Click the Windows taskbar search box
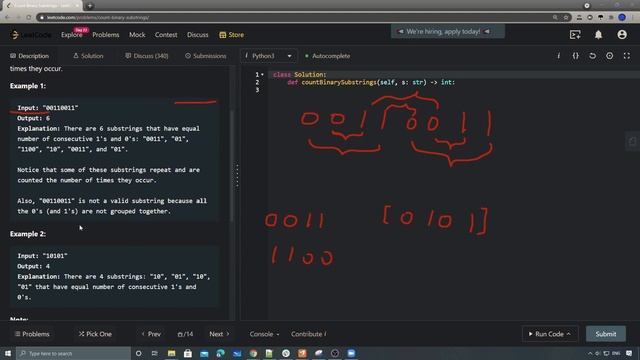Viewport: 640px width, 360px height. click(73, 353)
